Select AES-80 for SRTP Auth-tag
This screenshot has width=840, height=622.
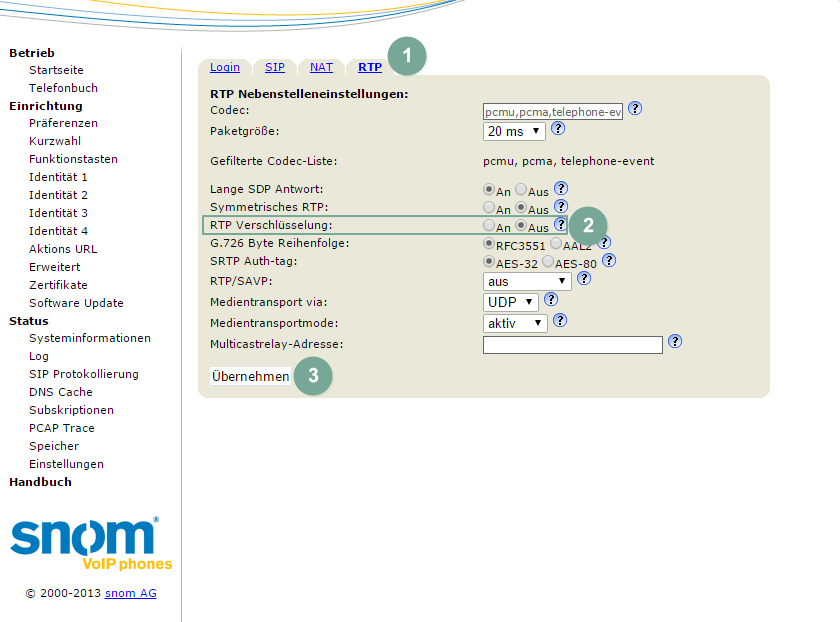(x=548, y=262)
